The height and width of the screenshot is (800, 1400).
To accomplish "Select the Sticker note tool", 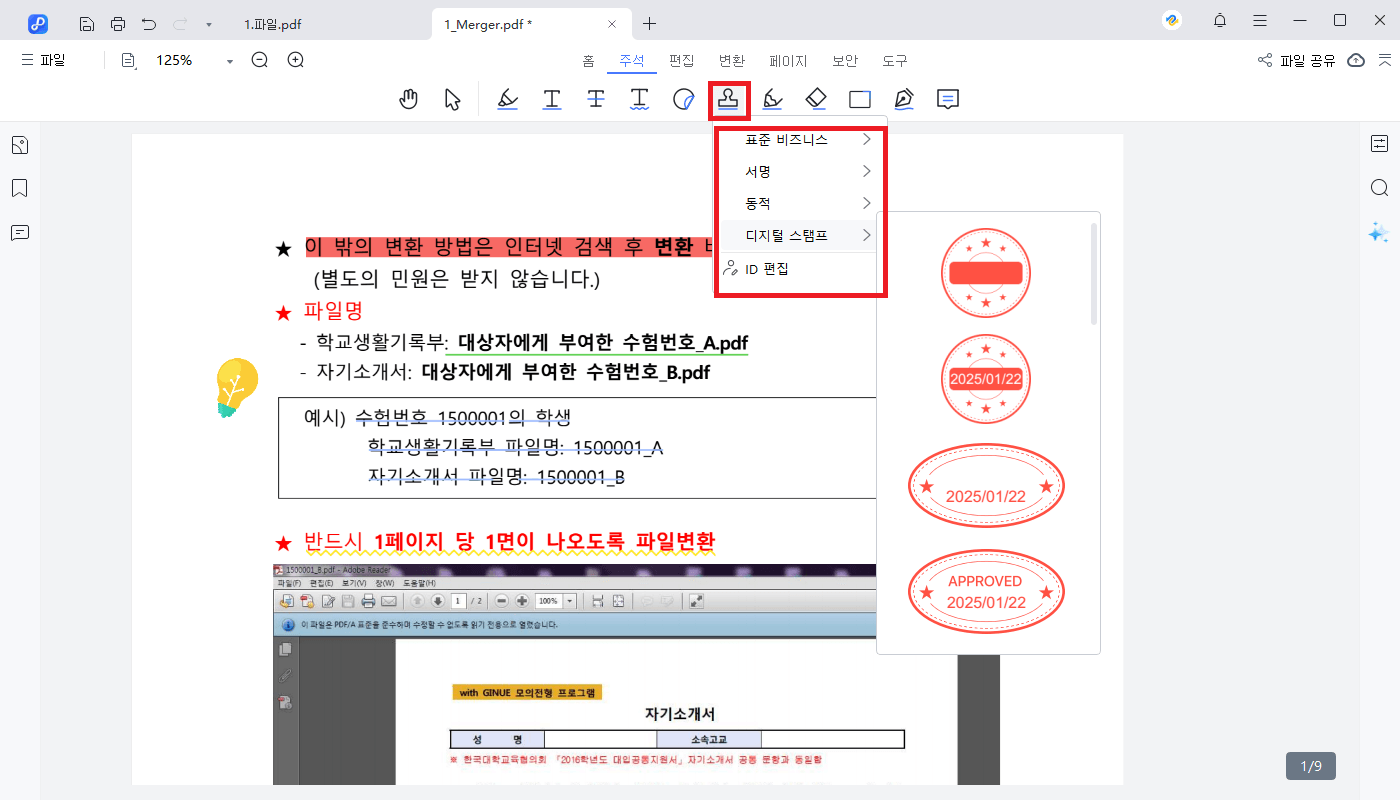I will point(684,99).
